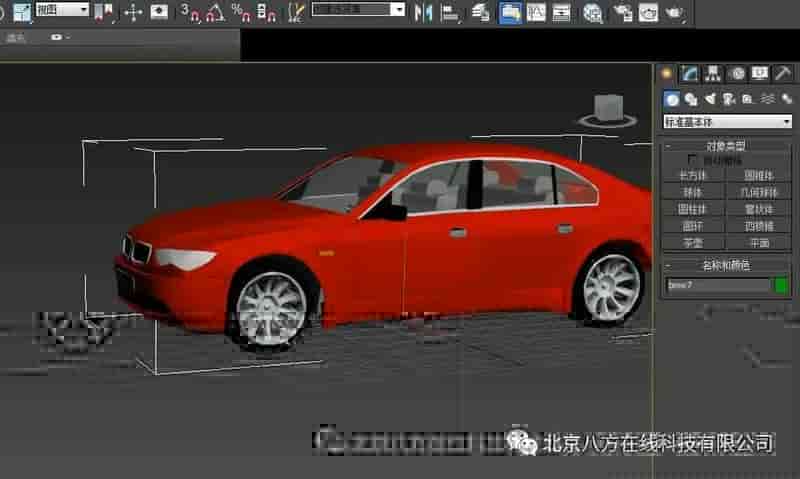Open the Material Editor
800x479 pixels.
(x=592, y=12)
